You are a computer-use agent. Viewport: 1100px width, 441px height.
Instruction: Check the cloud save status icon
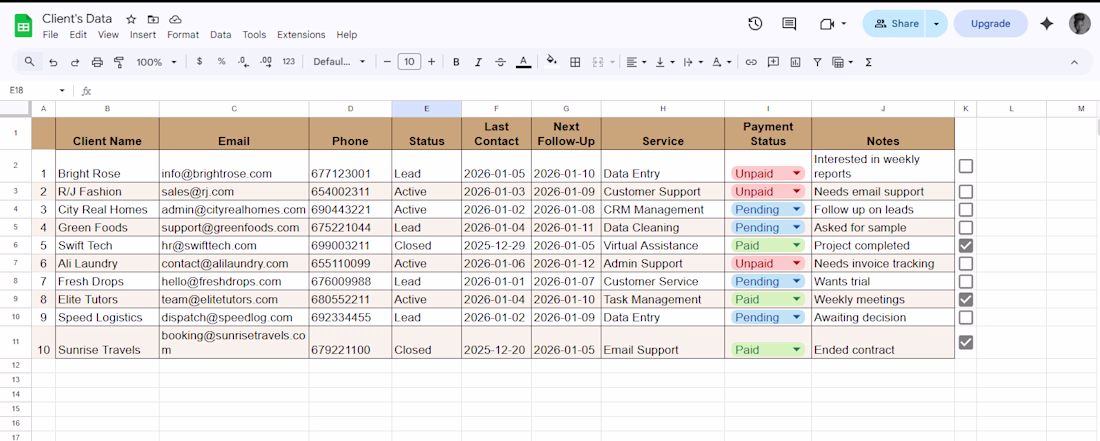[x=175, y=20]
